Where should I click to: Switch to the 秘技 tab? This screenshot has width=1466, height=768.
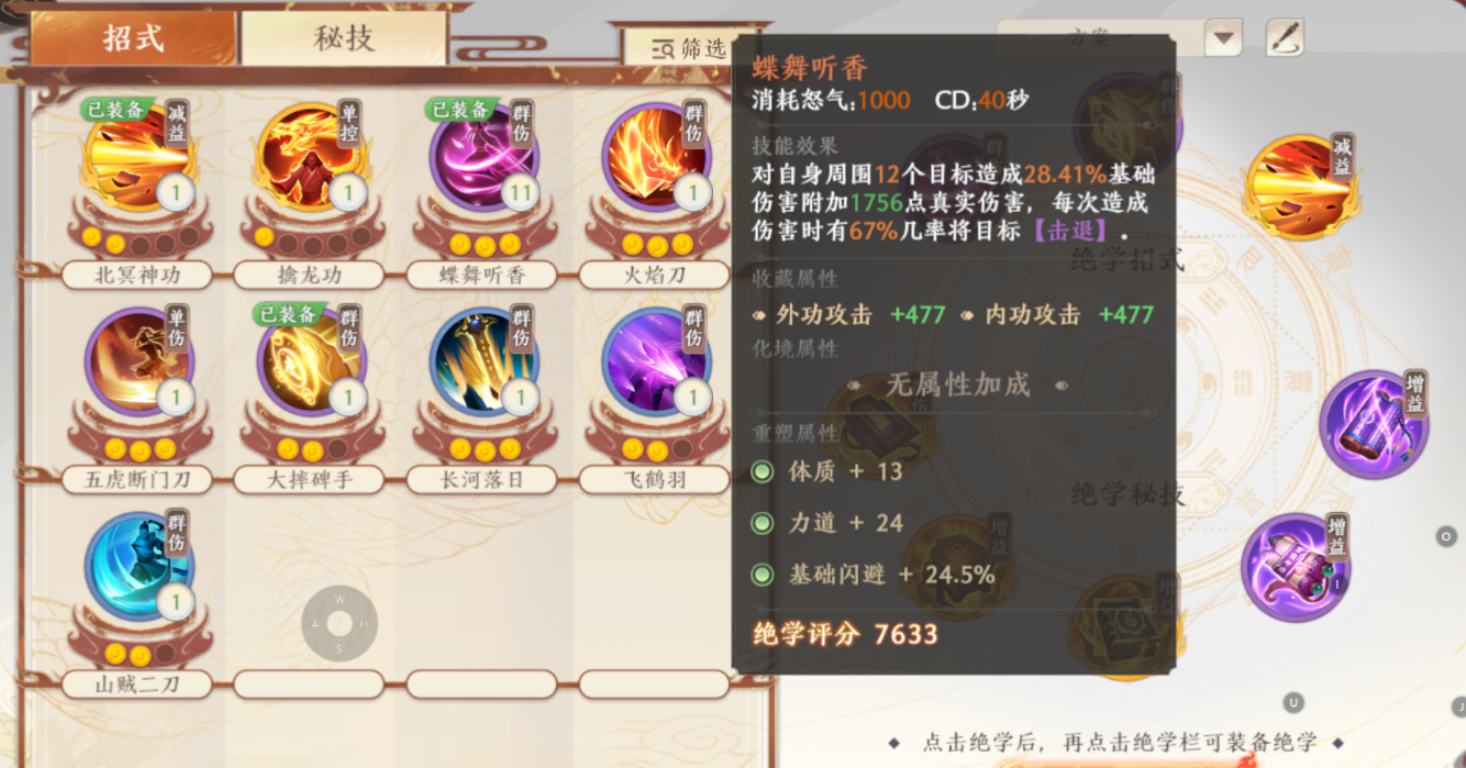[344, 39]
